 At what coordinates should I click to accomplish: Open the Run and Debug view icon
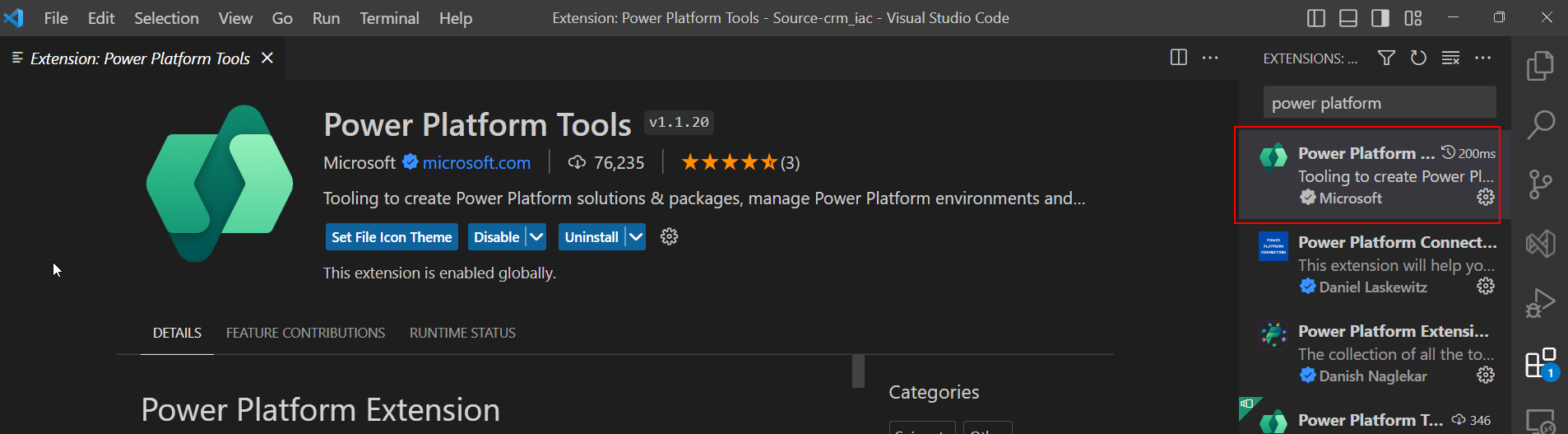(1540, 303)
